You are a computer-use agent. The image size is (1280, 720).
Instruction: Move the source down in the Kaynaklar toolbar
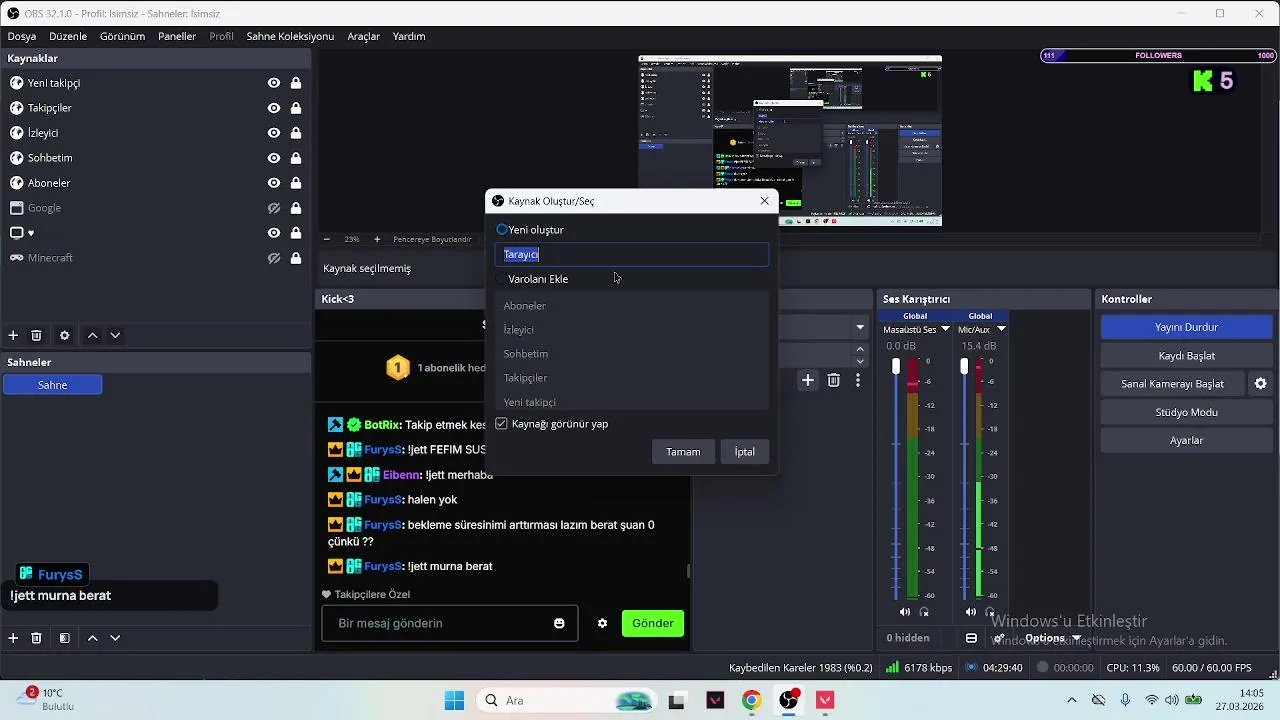pos(115,336)
